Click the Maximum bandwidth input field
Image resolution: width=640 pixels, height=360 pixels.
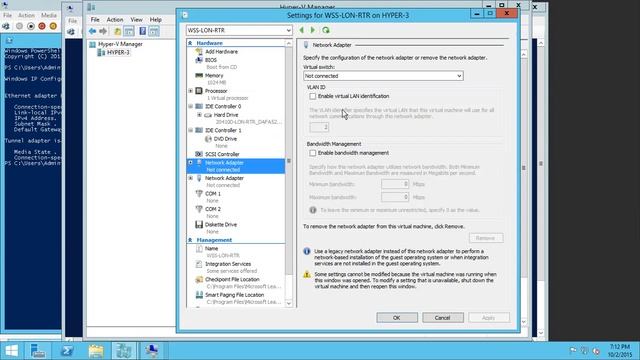(x=395, y=197)
